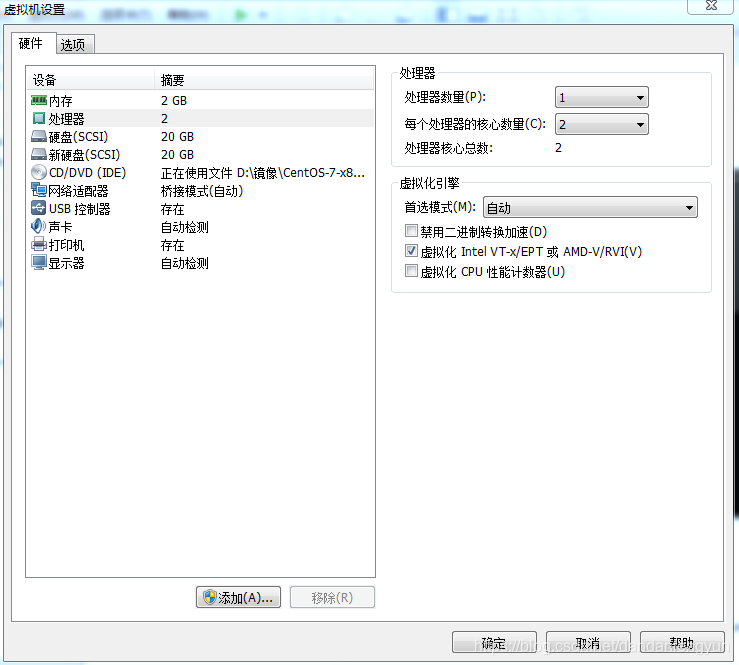Select the USB 控制器 row label
The height and width of the screenshot is (665, 739).
(79, 209)
